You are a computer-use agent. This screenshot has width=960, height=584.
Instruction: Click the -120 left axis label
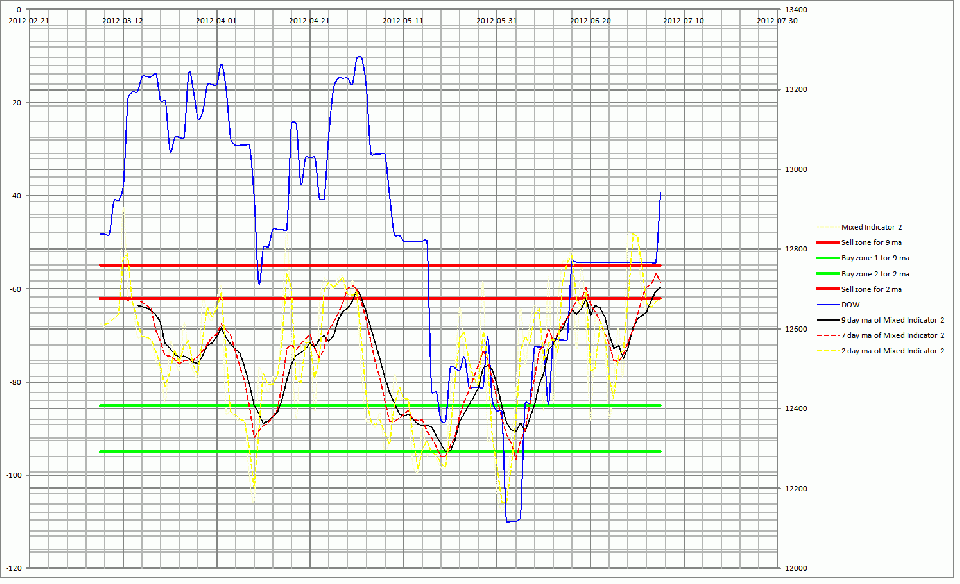(x=13, y=569)
